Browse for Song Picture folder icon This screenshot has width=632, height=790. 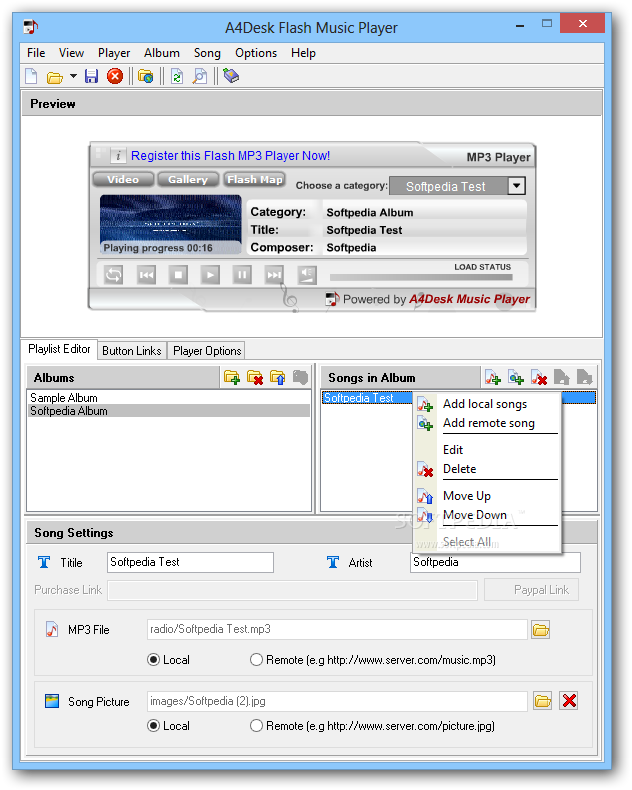click(x=542, y=701)
